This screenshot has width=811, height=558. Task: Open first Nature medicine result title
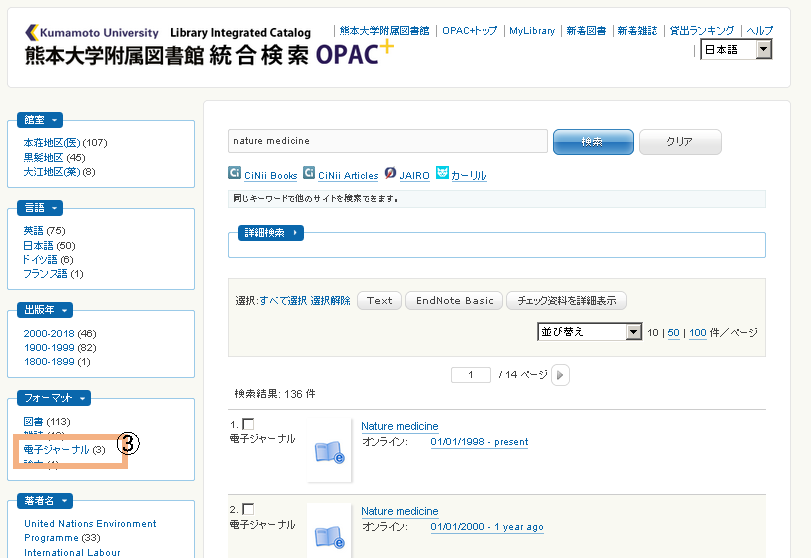click(399, 426)
